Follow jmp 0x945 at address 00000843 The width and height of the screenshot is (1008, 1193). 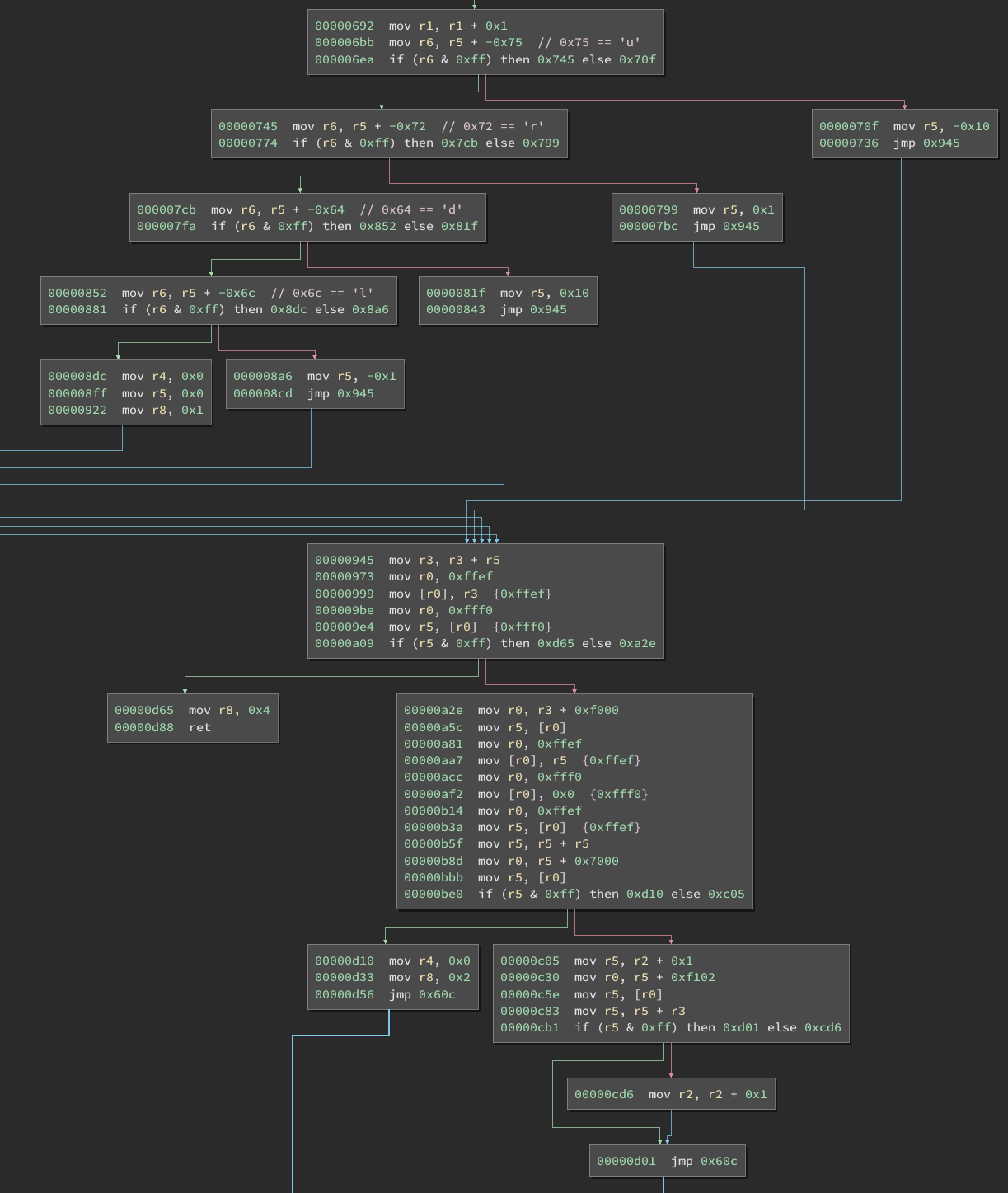click(x=533, y=309)
